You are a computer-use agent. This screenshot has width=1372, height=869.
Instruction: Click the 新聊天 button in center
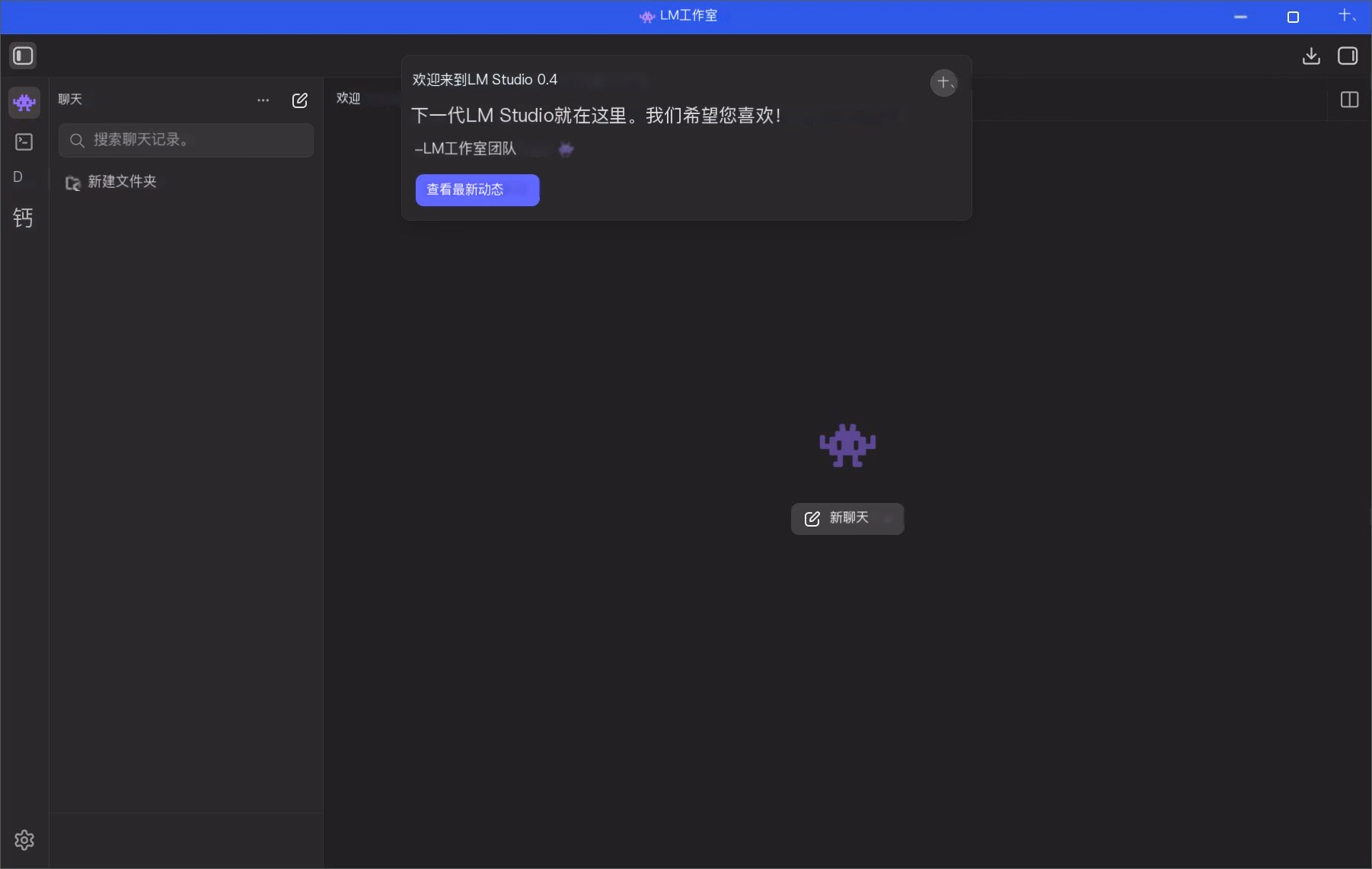(x=847, y=519)
